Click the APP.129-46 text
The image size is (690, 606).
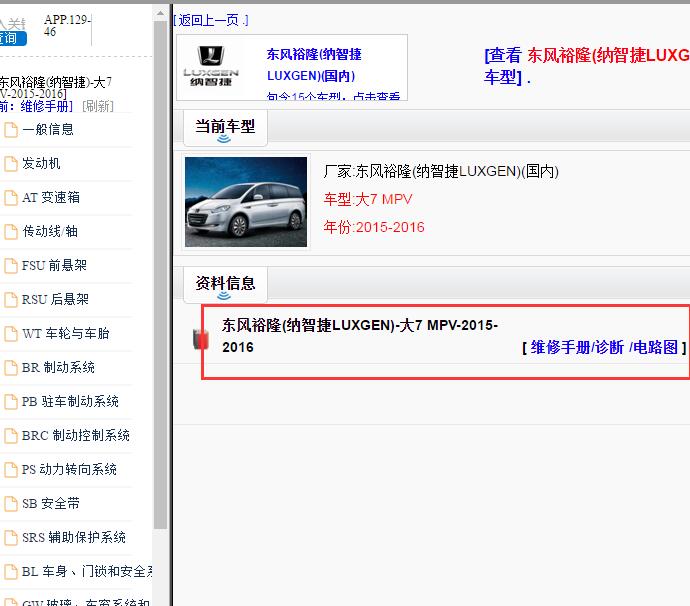67,26
